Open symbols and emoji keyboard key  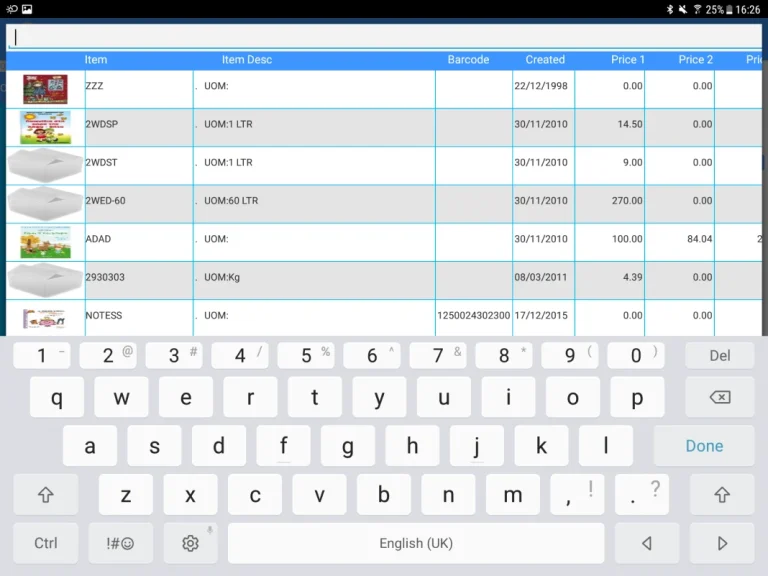[x=120, y=543]
